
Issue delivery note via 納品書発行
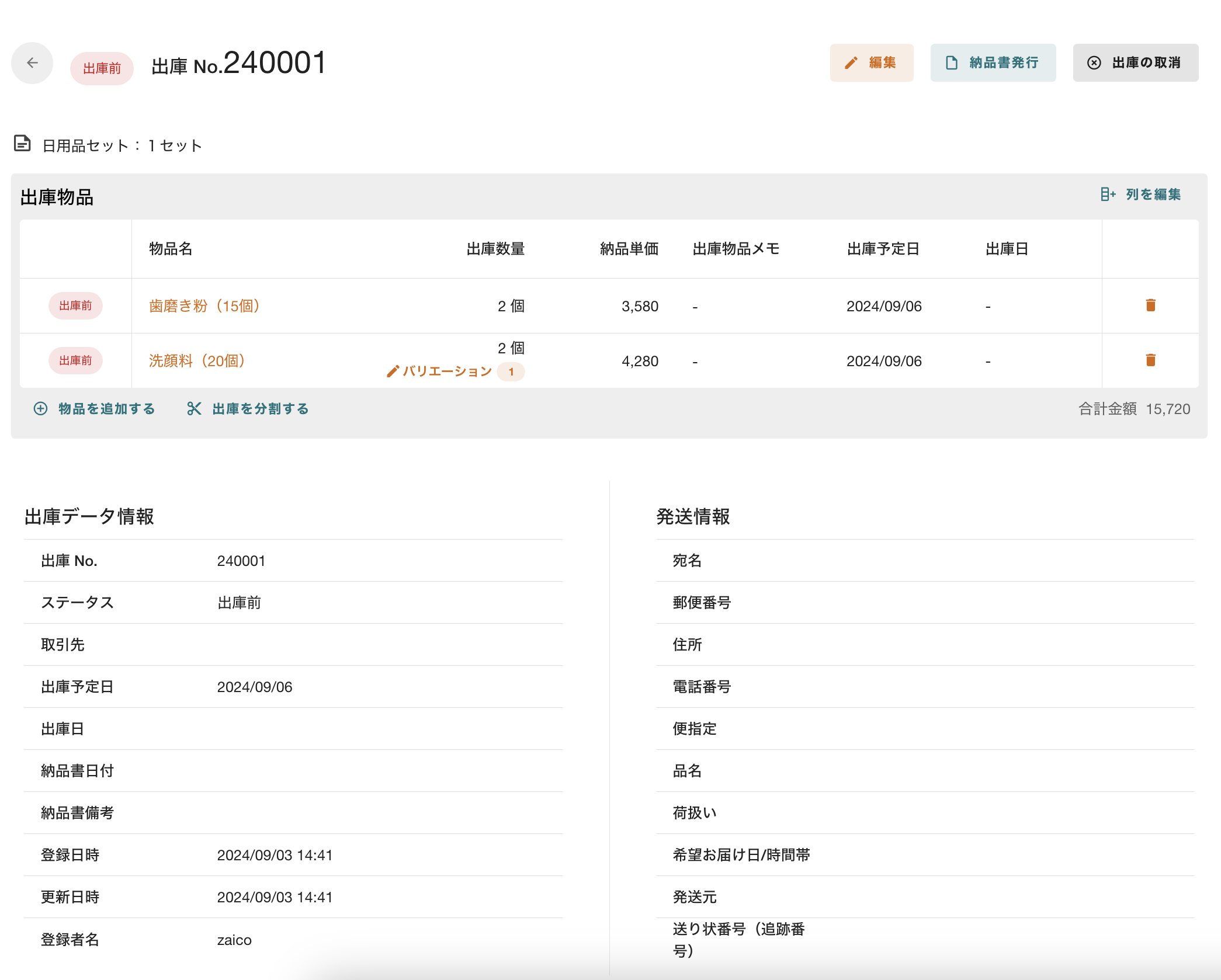point(993,62)
